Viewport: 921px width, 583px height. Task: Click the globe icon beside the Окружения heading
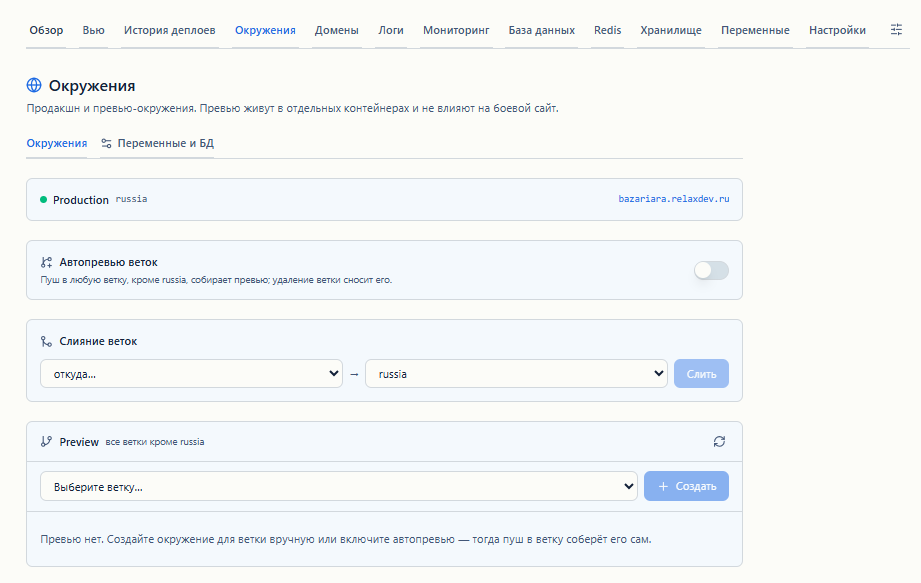(x=34, y=85)
